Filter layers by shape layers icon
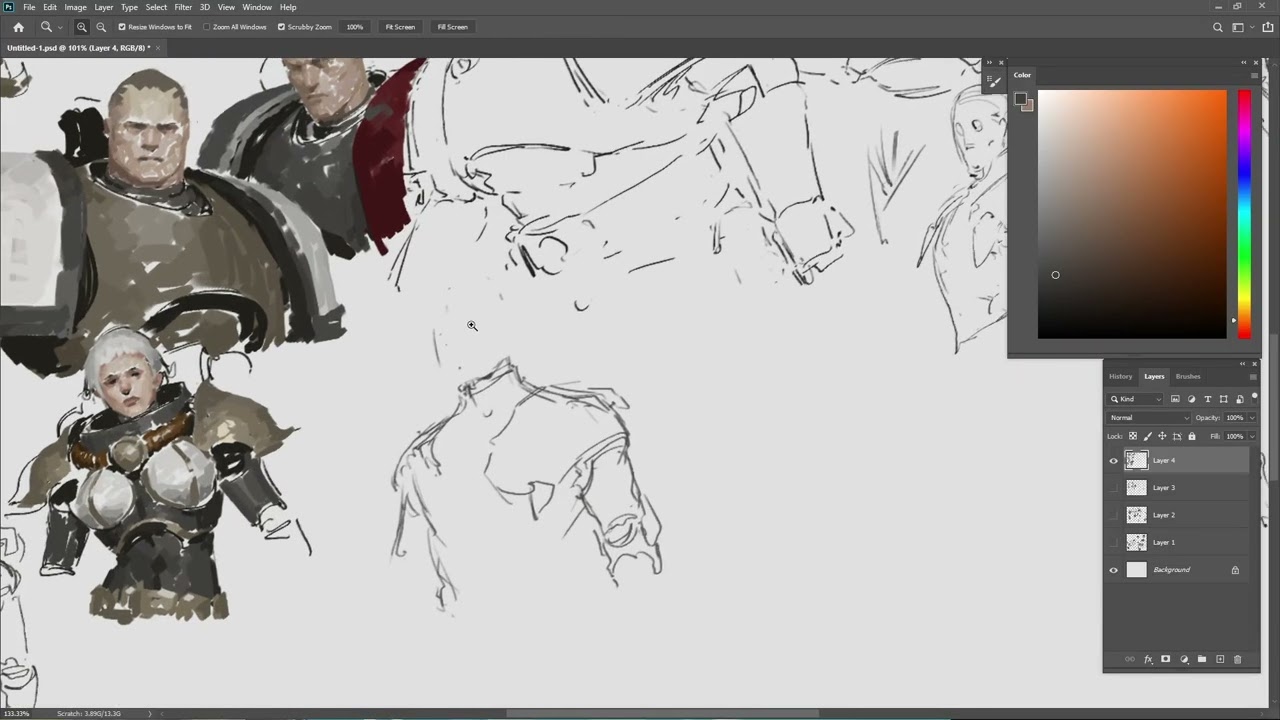This screenshot has height=720, width=1280. 1223,399
